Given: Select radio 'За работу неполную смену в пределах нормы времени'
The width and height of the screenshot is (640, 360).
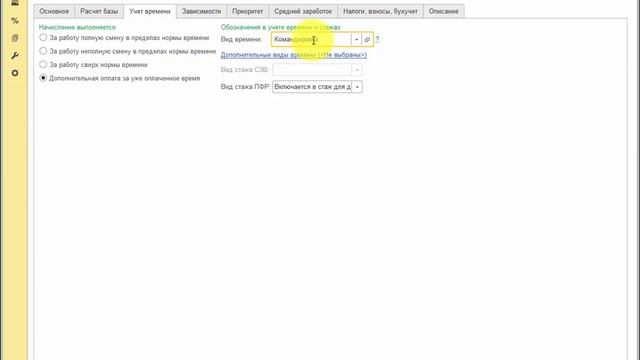Looking at the screenshot, I should pos(43,51).
